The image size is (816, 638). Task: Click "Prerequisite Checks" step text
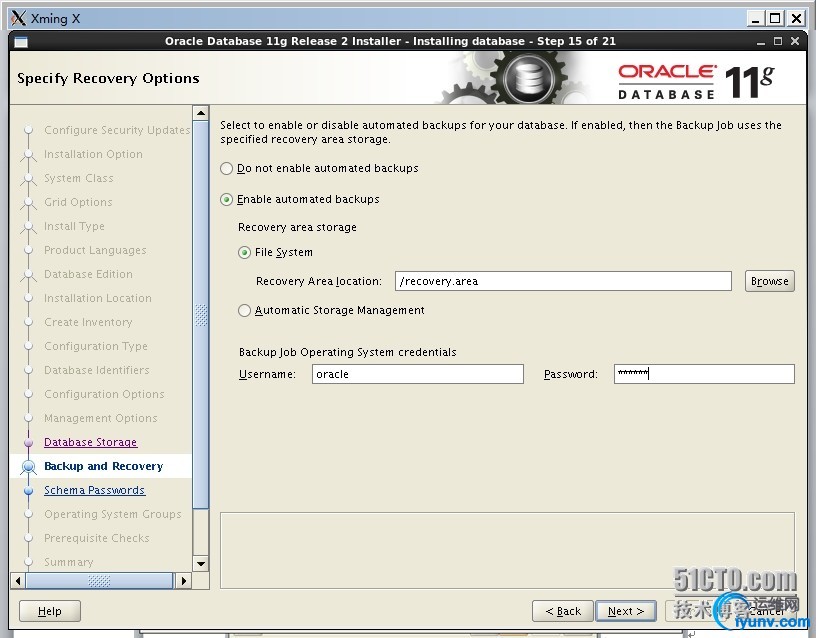(x=97, y=538)
